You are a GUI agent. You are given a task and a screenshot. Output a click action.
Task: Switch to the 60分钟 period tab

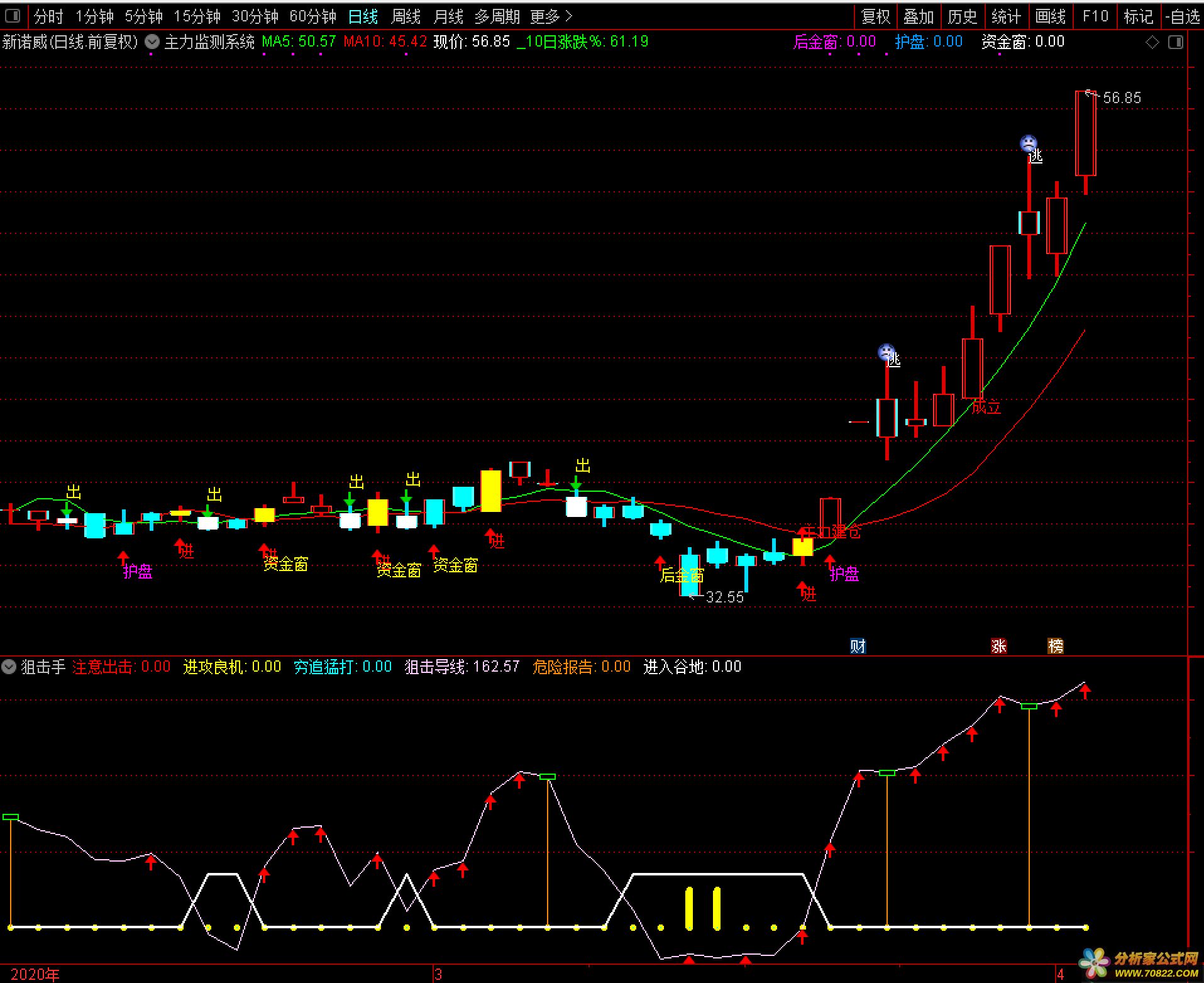(x=312, y=16)
